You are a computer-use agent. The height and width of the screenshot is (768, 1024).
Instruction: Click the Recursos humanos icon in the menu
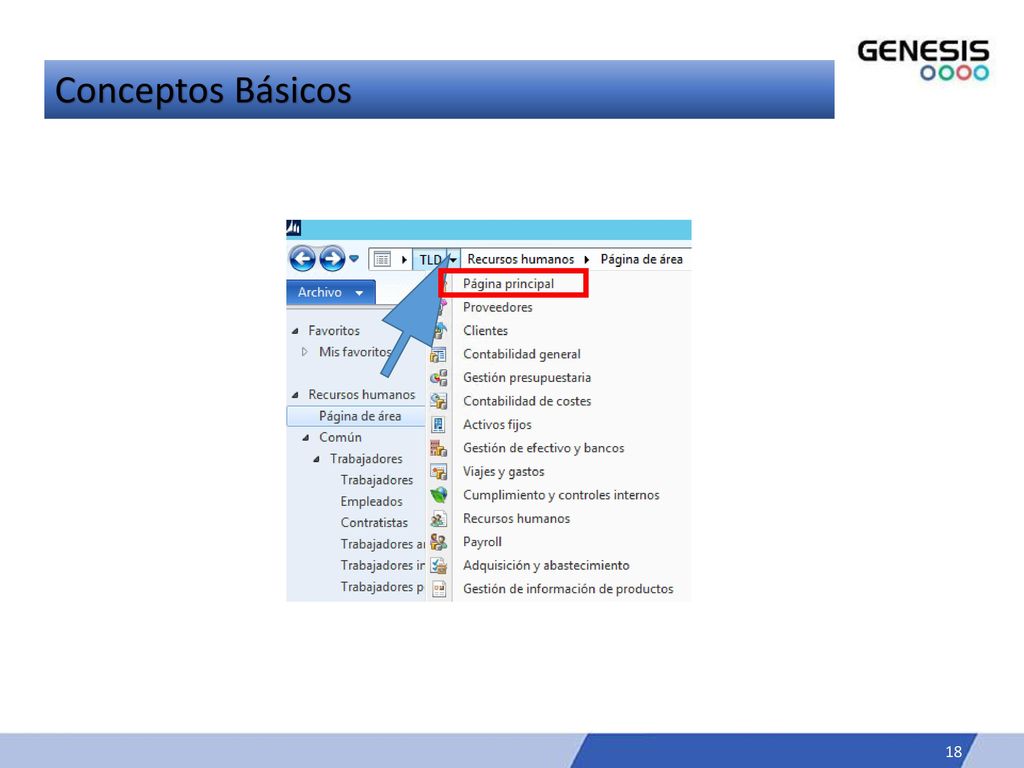(438, 519)
